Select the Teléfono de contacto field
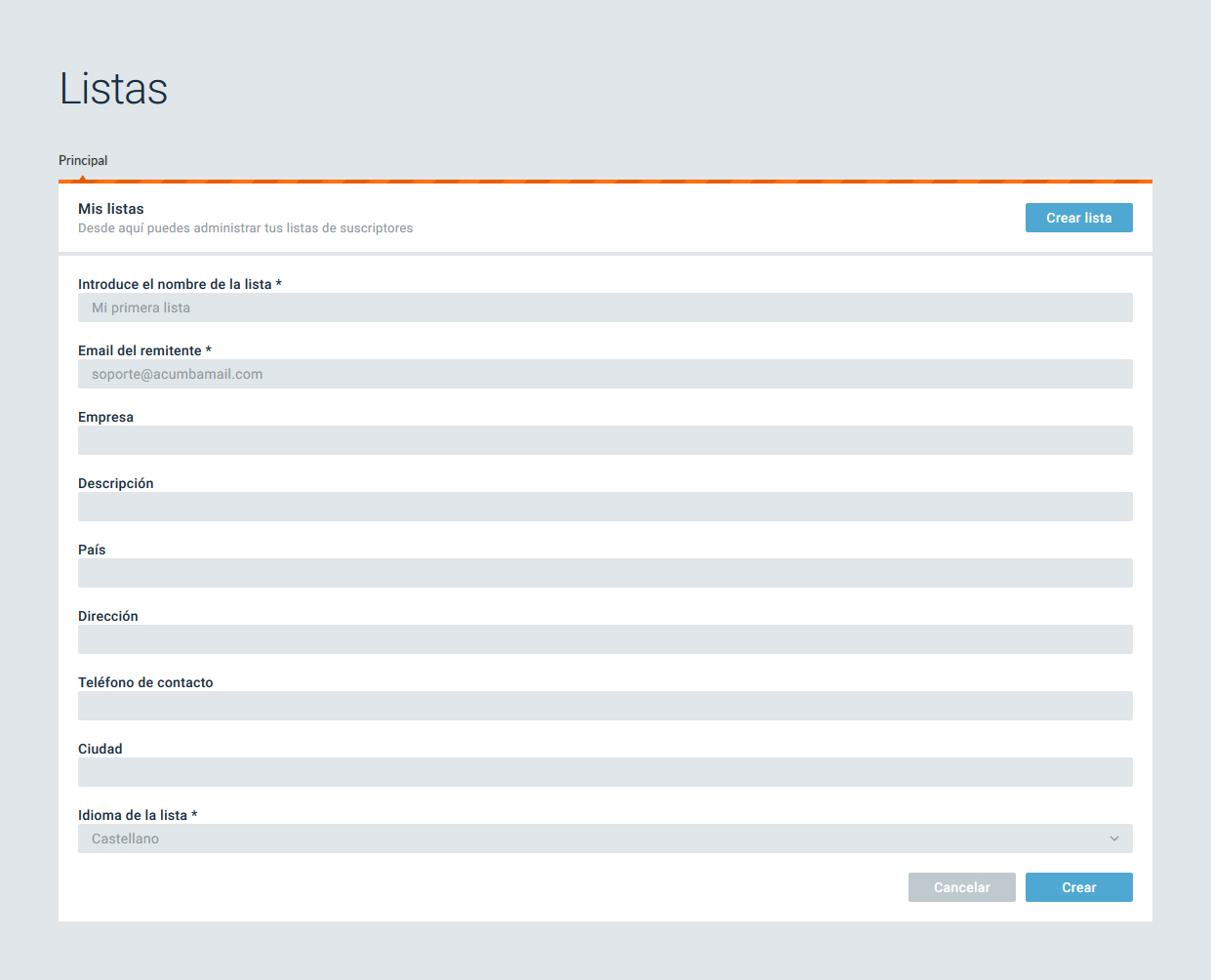The height and width of the screenshot is (980, 1211). [x=605, y=706]
